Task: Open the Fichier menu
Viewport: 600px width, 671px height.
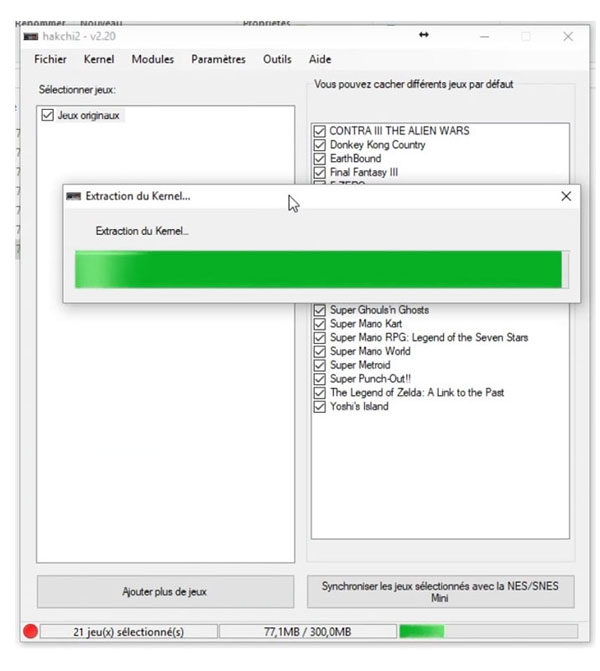Action: click(50, 60)
